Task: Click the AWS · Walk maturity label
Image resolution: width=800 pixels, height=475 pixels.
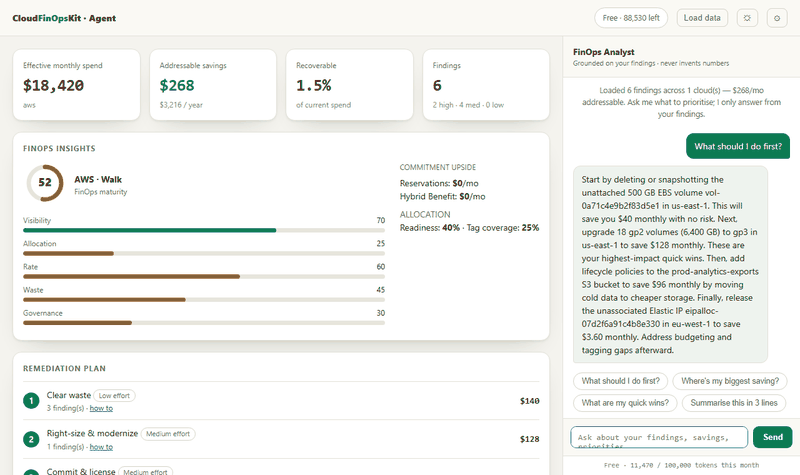Action: click(x=98, y=180)
